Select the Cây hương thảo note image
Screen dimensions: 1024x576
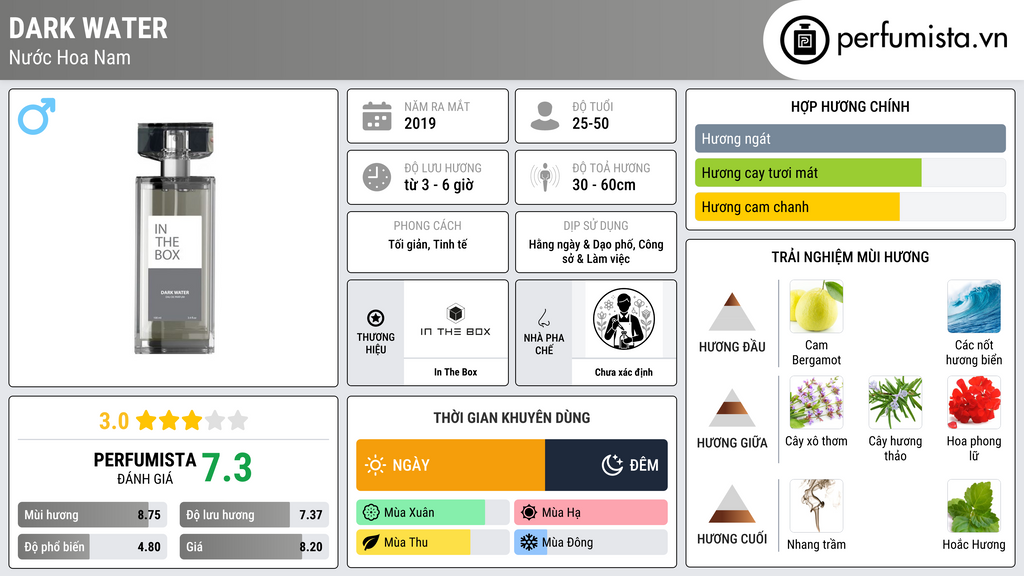pos(895,402)
